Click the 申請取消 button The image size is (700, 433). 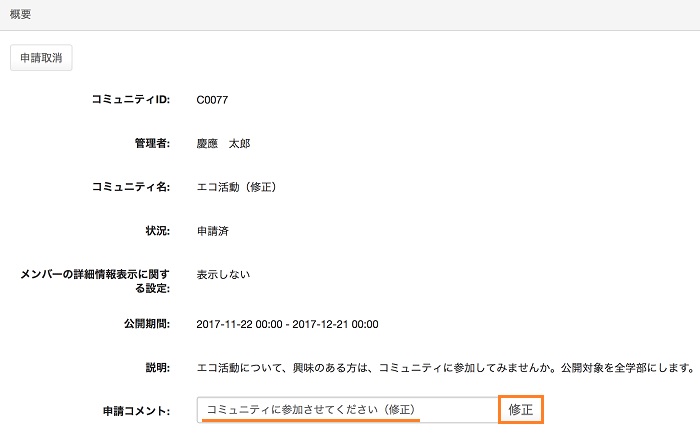pyautogui.click(x=41, y=58)
